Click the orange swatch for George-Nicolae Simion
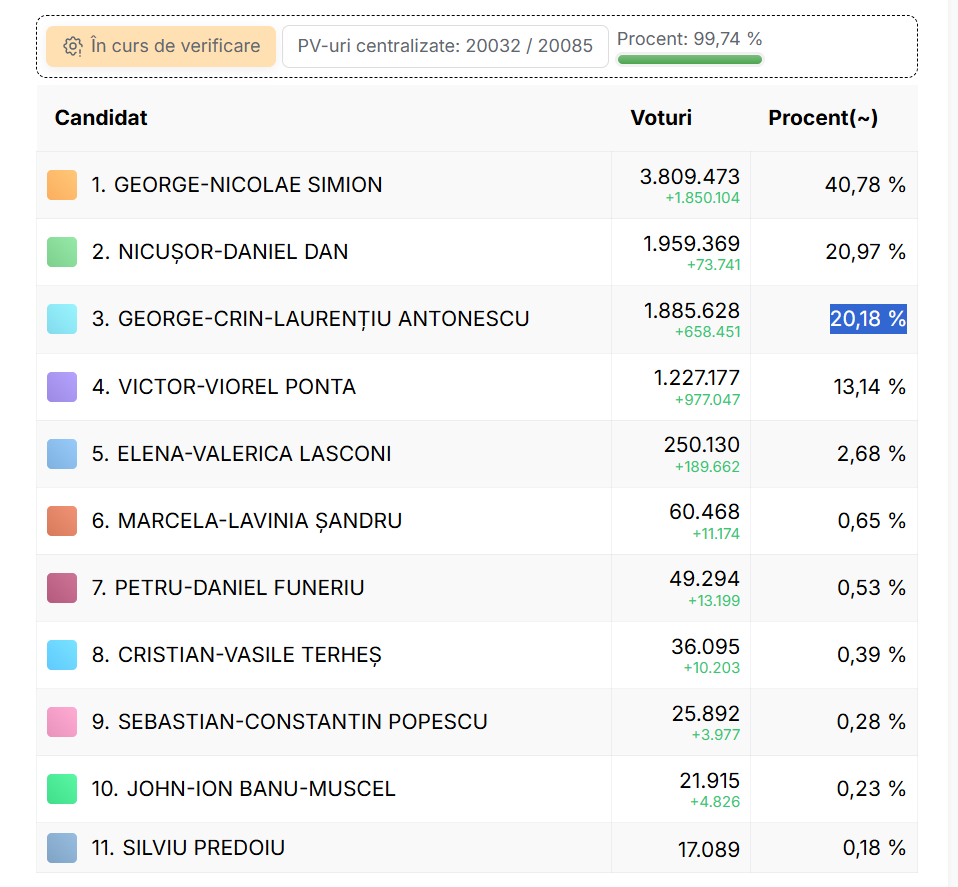This screenshot has height=887, width=958. coord(62,185)
